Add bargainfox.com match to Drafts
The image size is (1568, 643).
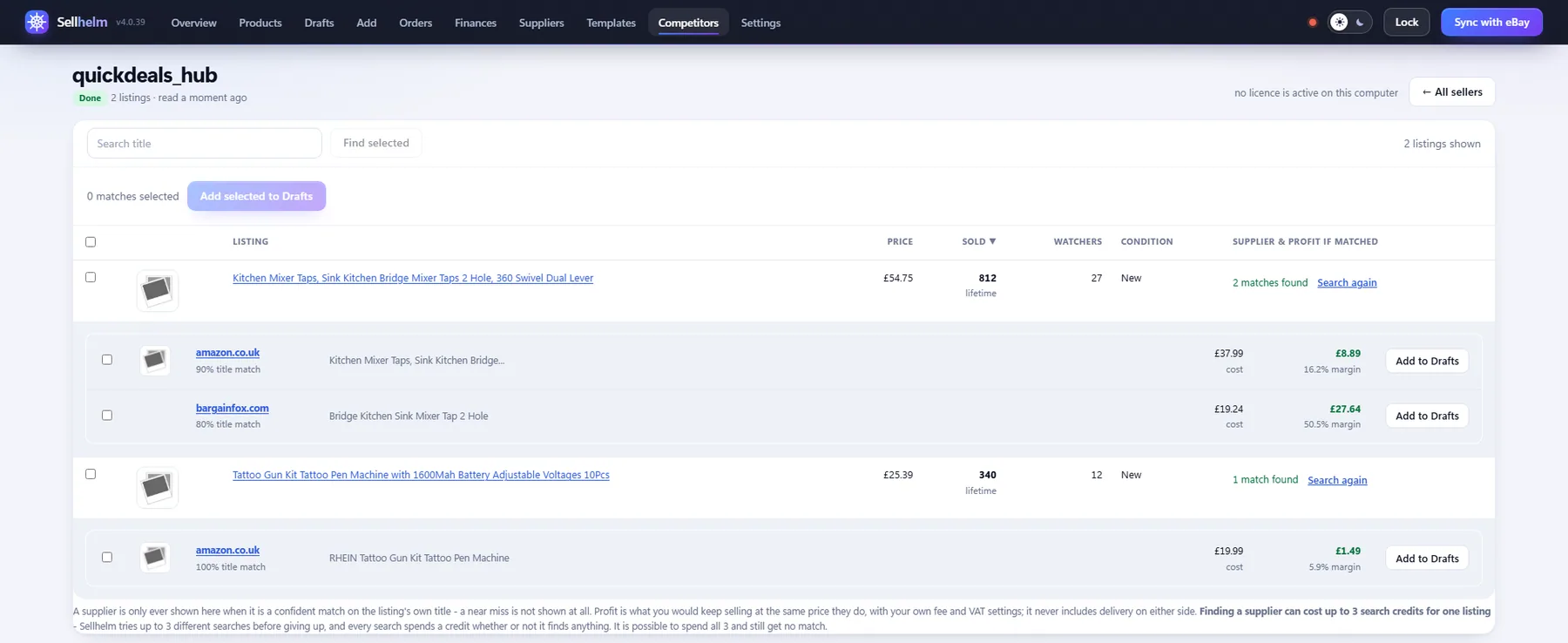[x=1427, y=416]
